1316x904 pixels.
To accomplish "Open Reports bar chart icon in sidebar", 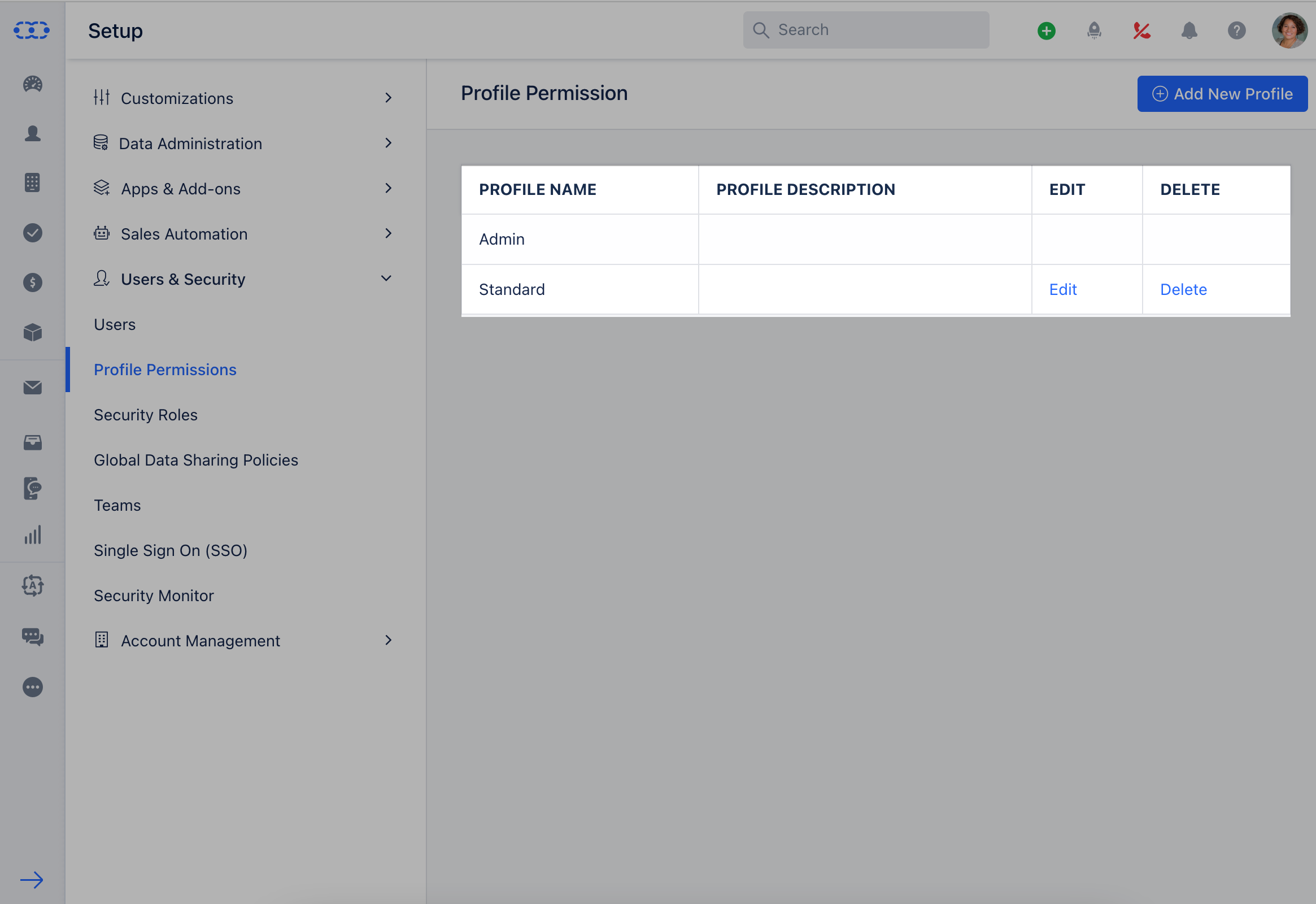I will pyautogui.click(x=32, y=534).
